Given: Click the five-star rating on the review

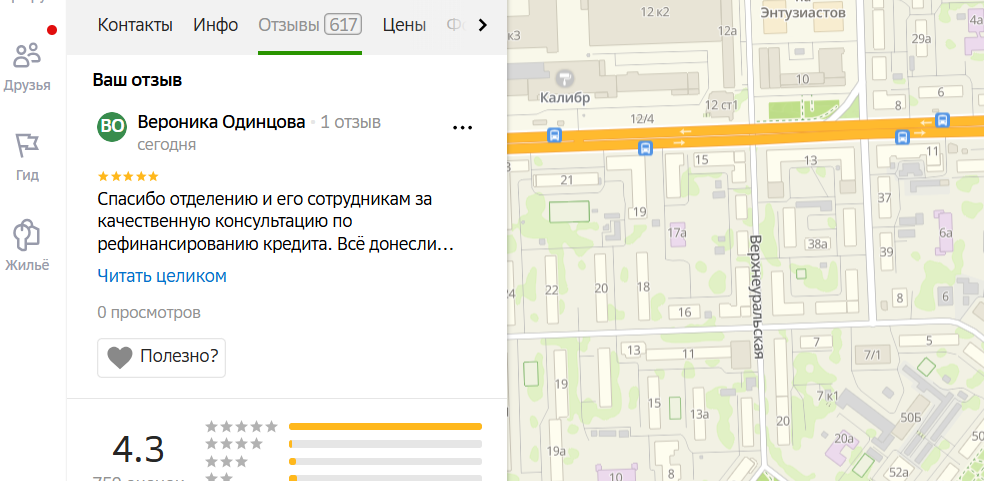Looking at the screenshot, I should coord(128,176).
